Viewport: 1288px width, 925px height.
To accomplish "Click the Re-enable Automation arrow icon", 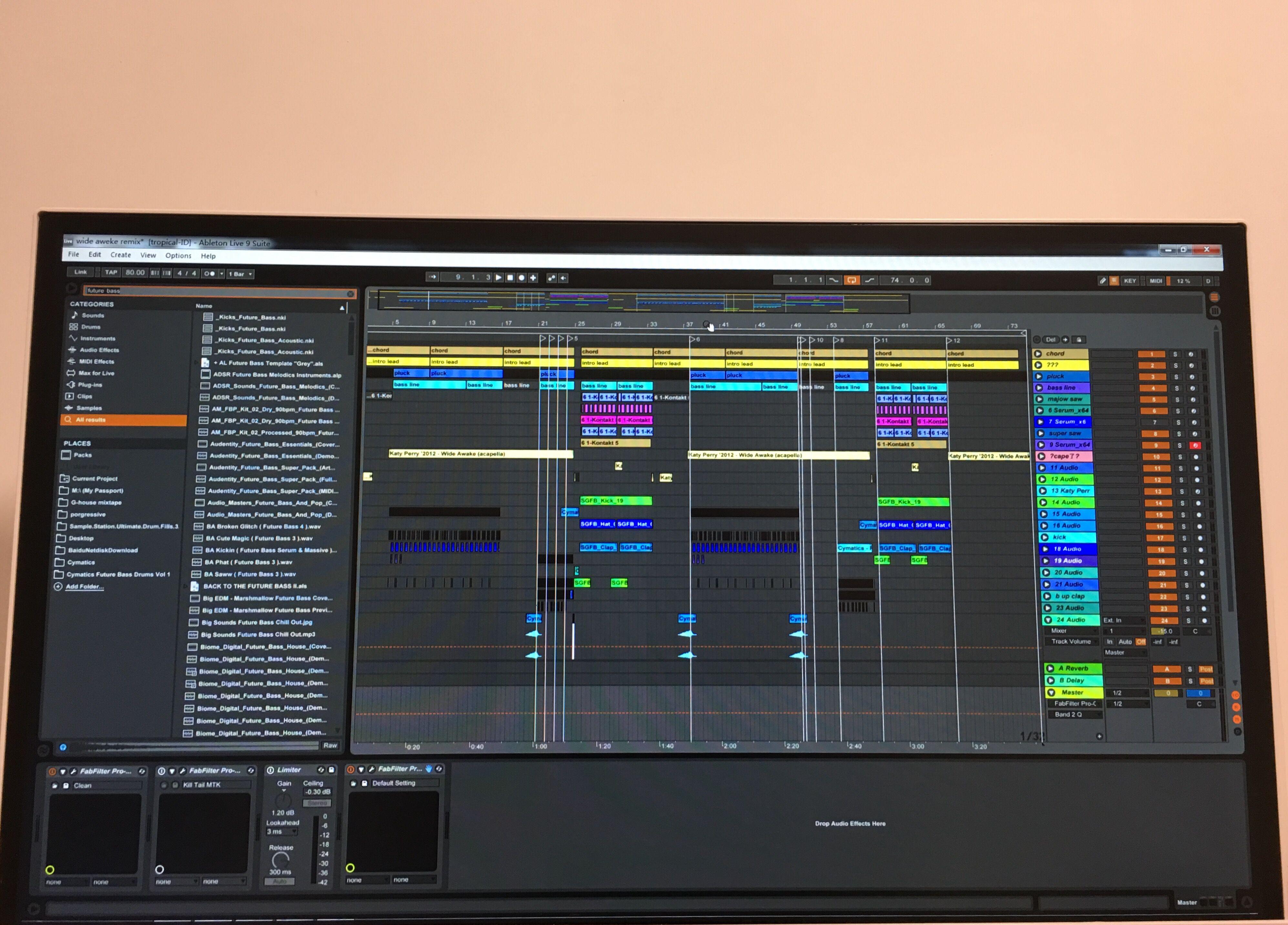I will pyautogui.click(x=563, y=278).
